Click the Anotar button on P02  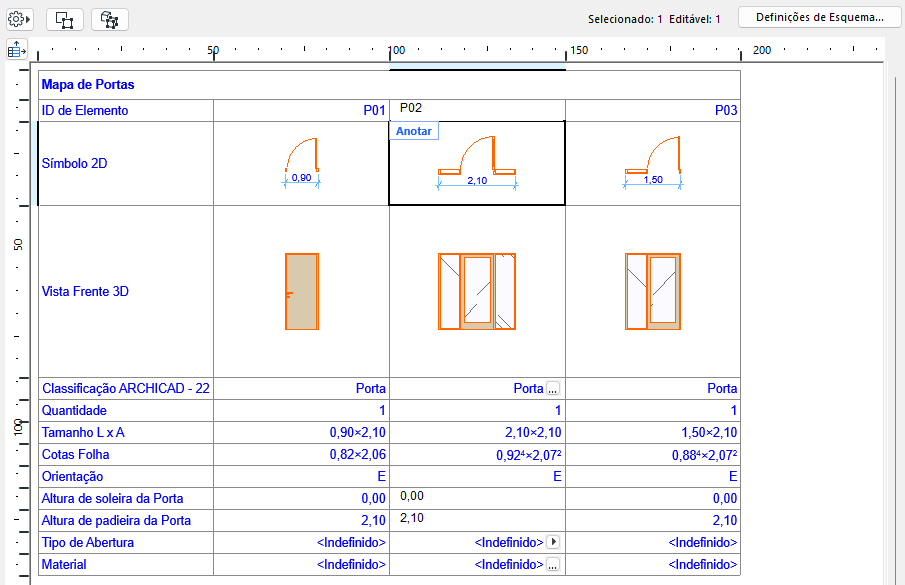click(413, 131)
